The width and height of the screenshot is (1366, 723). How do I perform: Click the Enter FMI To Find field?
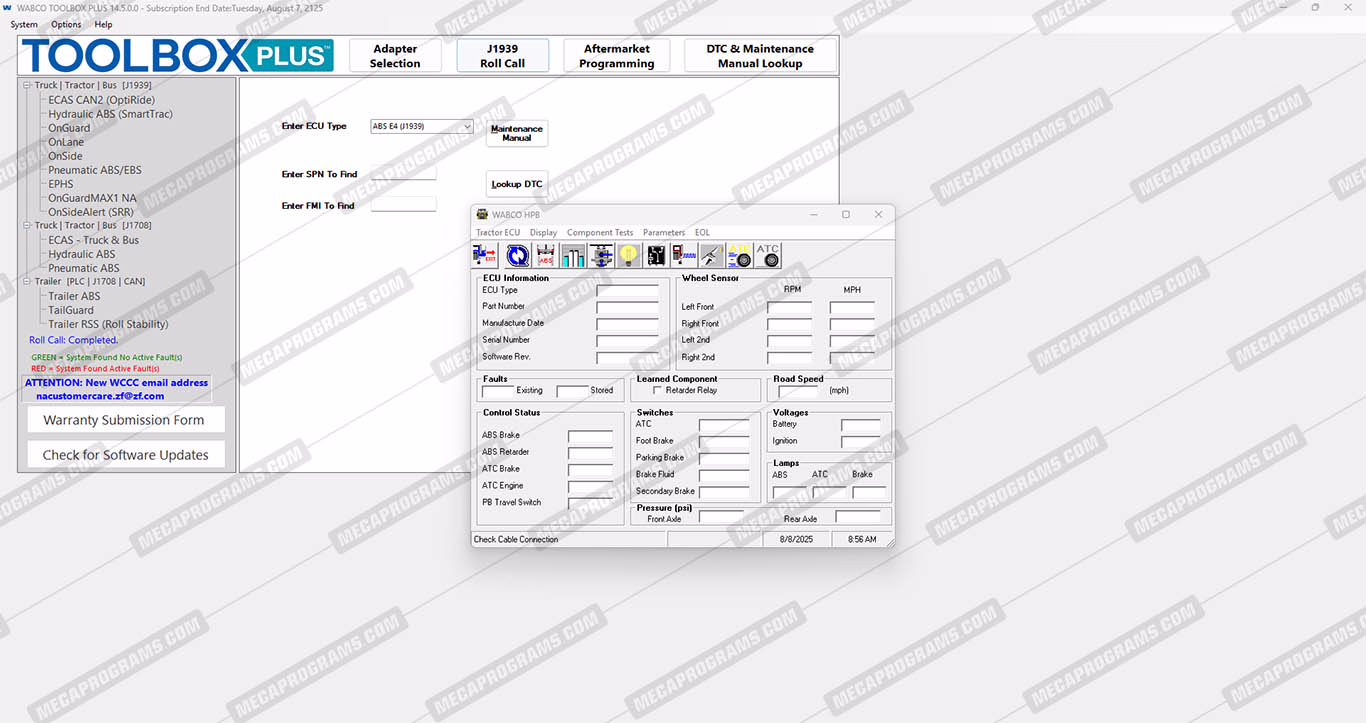point(403,204)
